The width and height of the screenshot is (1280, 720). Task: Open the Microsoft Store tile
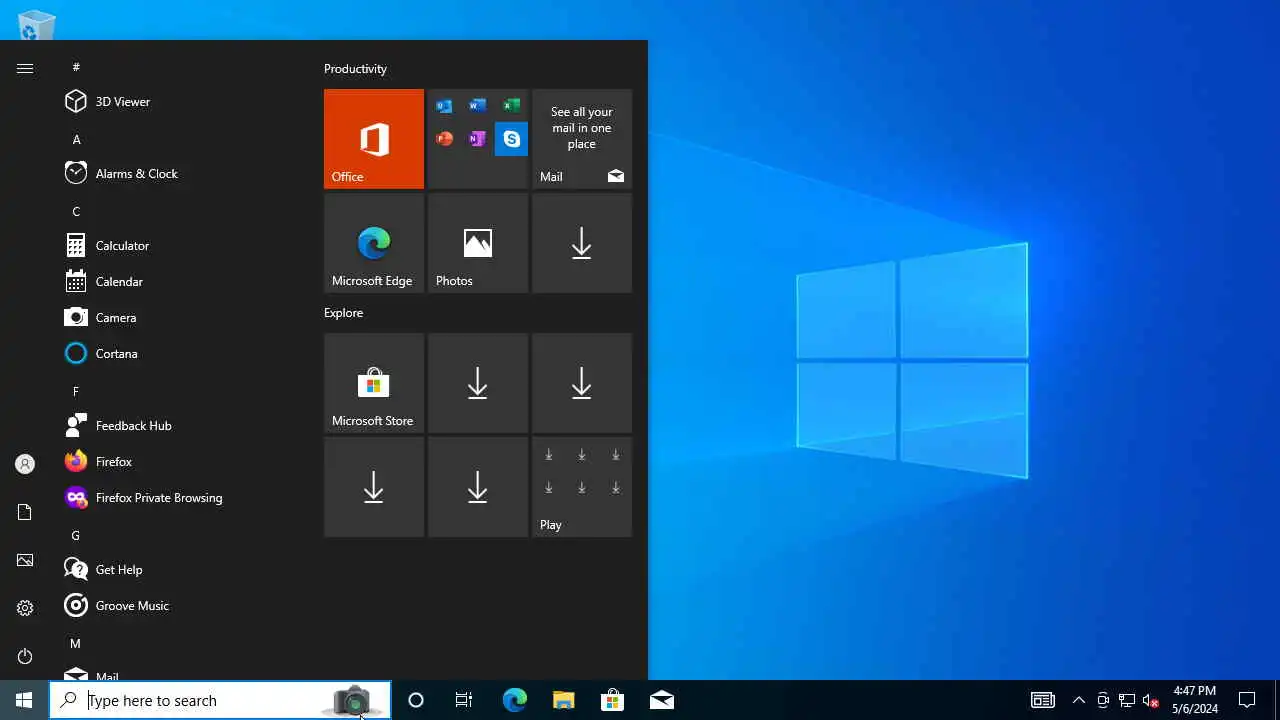pyautogui.click(x=374, y=383)
